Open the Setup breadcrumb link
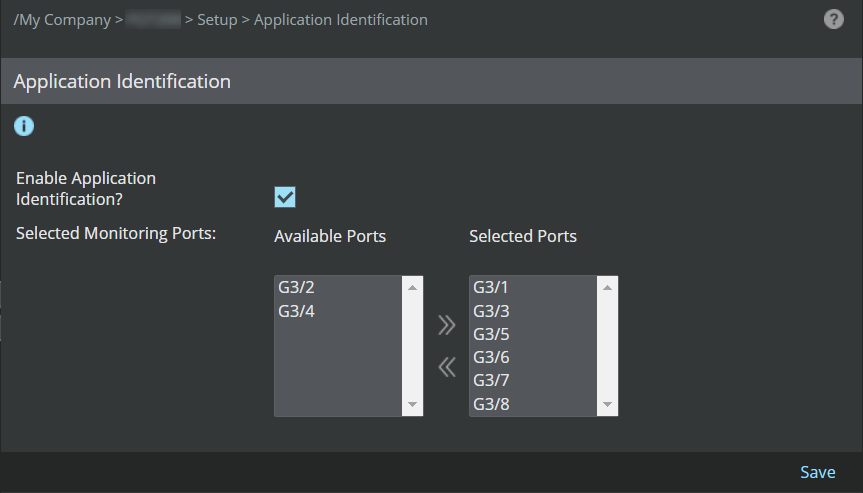Image resolution: width=863 pixels, height=493 pixels. (x=217, y=20)
